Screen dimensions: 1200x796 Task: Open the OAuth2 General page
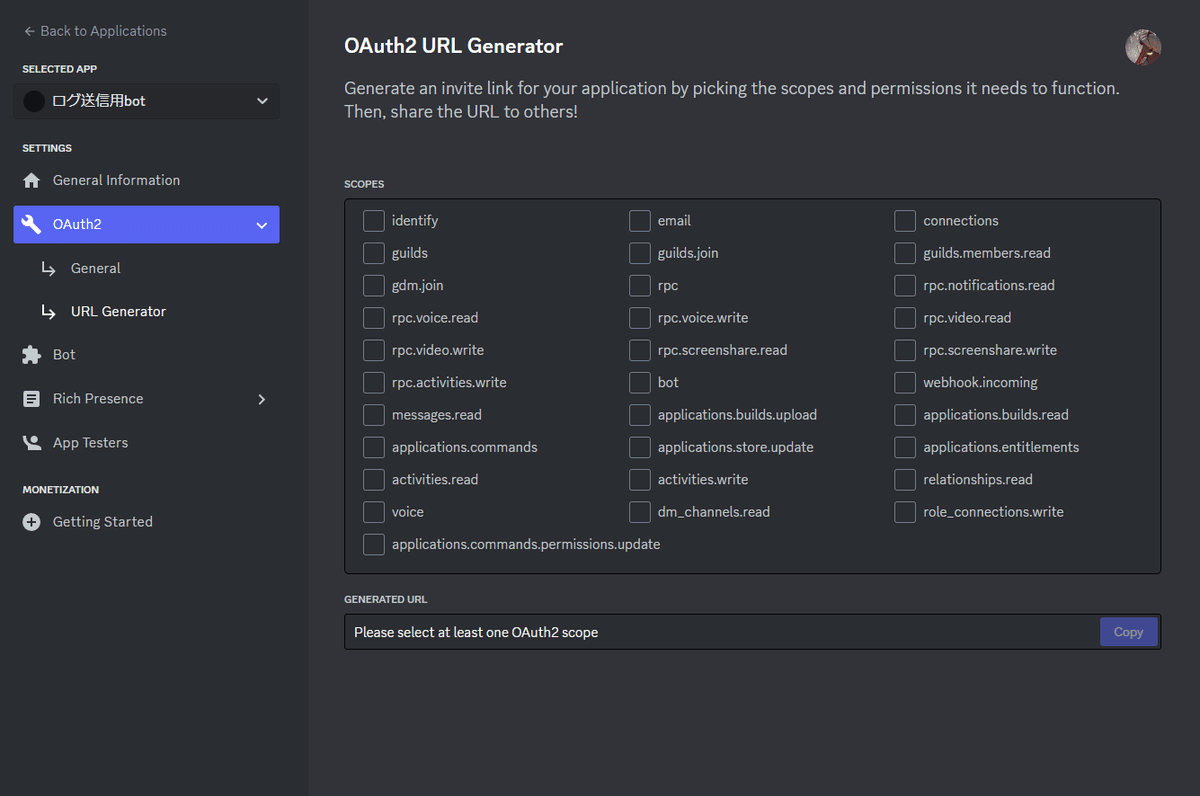(x=95, y=268)
